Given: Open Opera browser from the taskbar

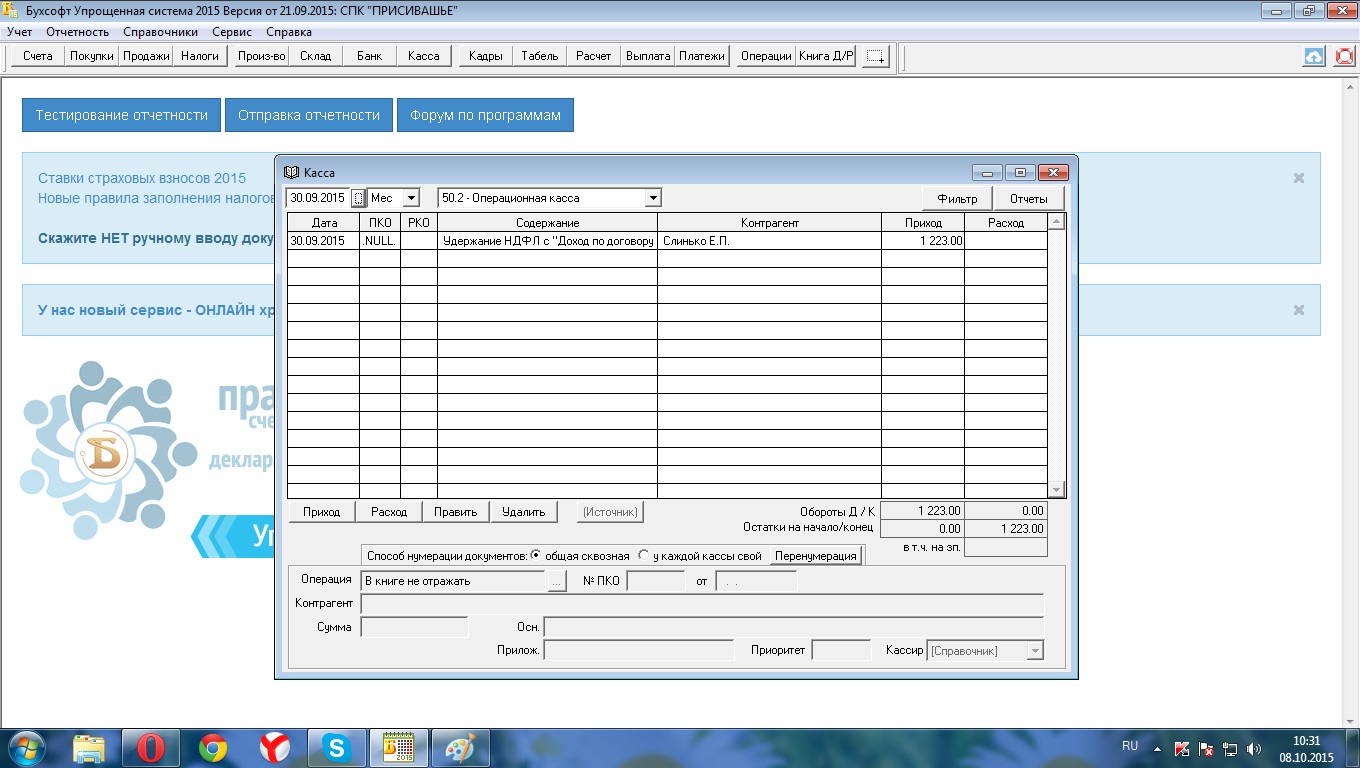Looking at the screenshot, I should tap(151, 748).
